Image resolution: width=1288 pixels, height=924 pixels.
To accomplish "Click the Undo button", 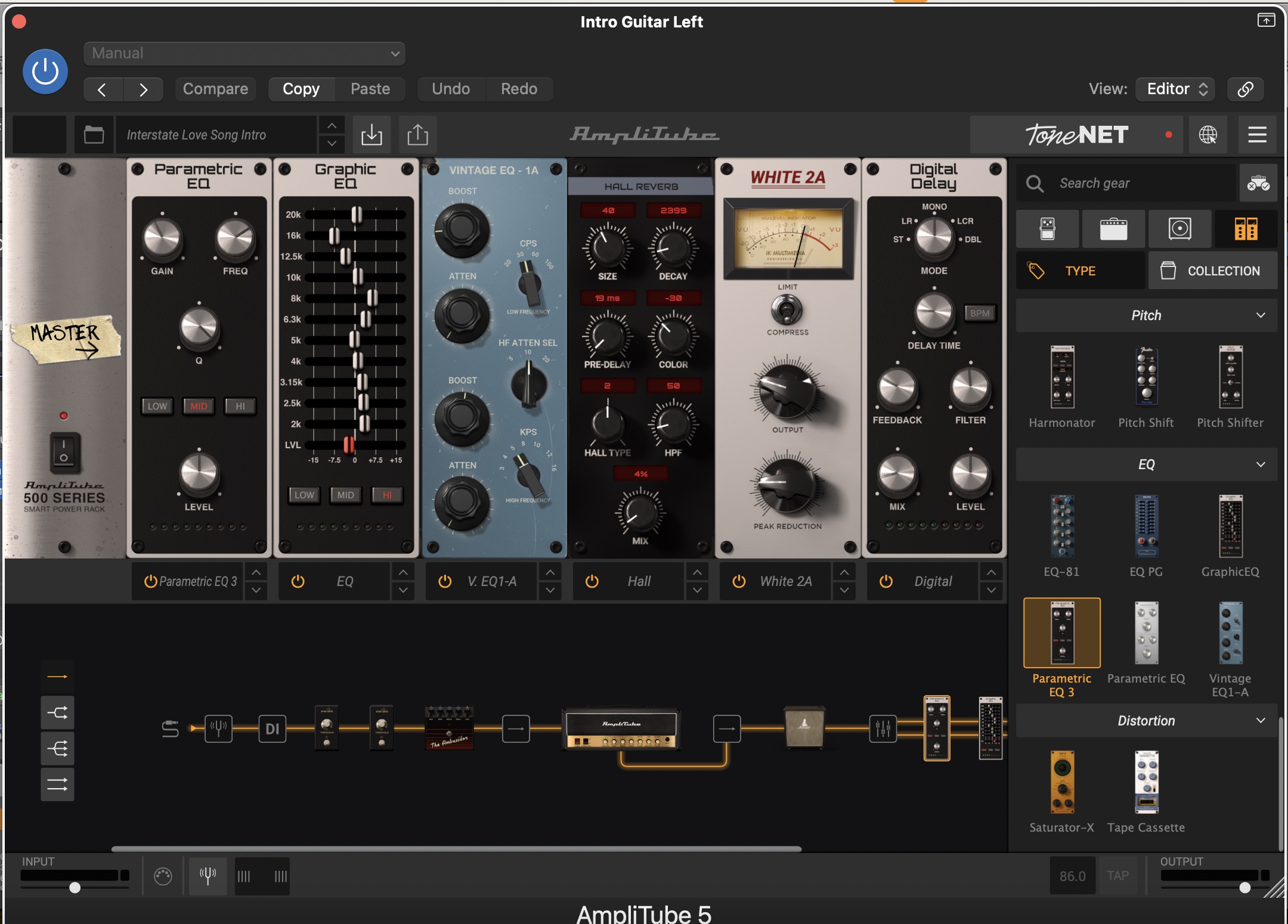I will point(451,89).
